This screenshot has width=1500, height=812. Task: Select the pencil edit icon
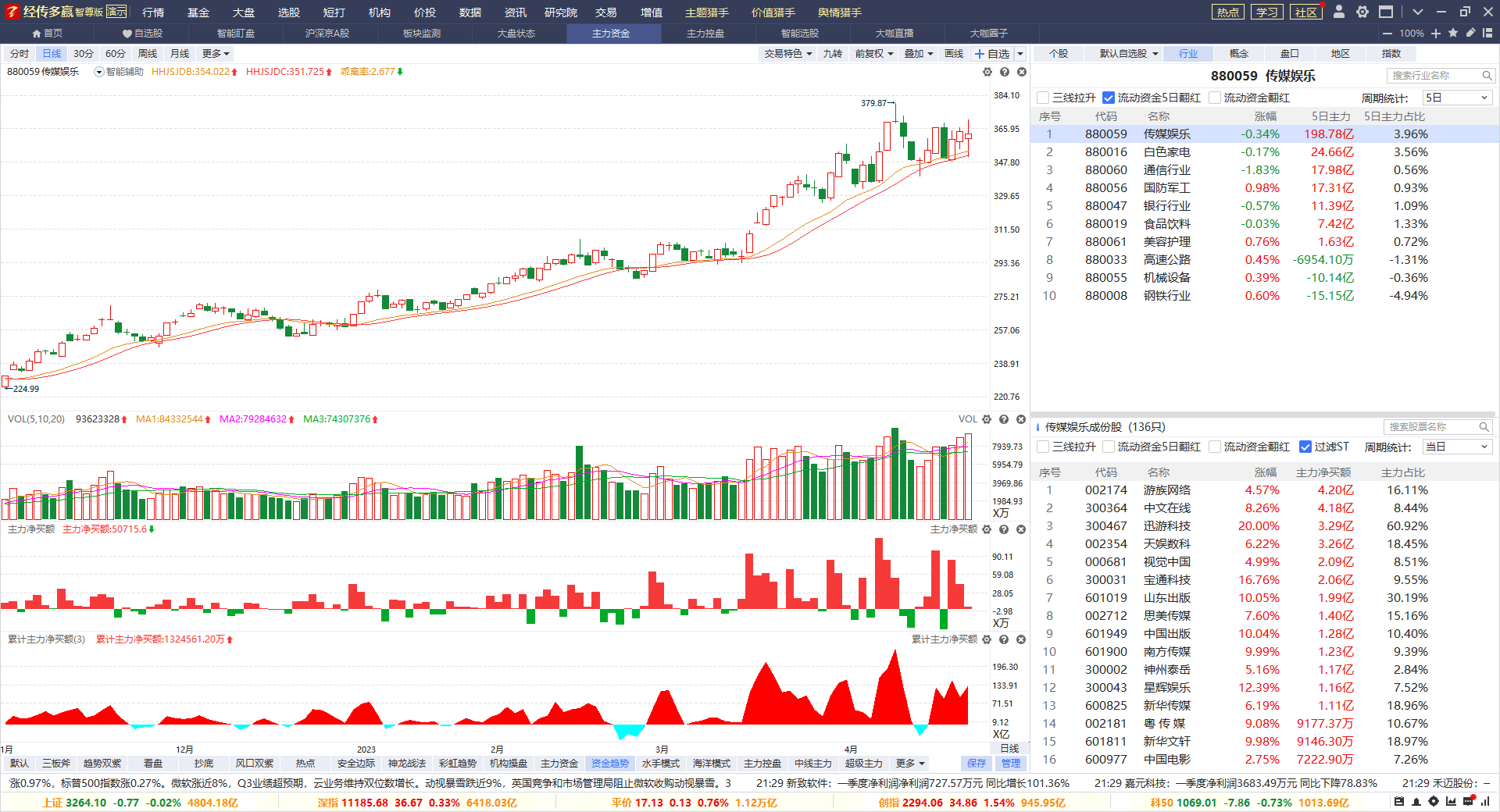click(1470, 33)
